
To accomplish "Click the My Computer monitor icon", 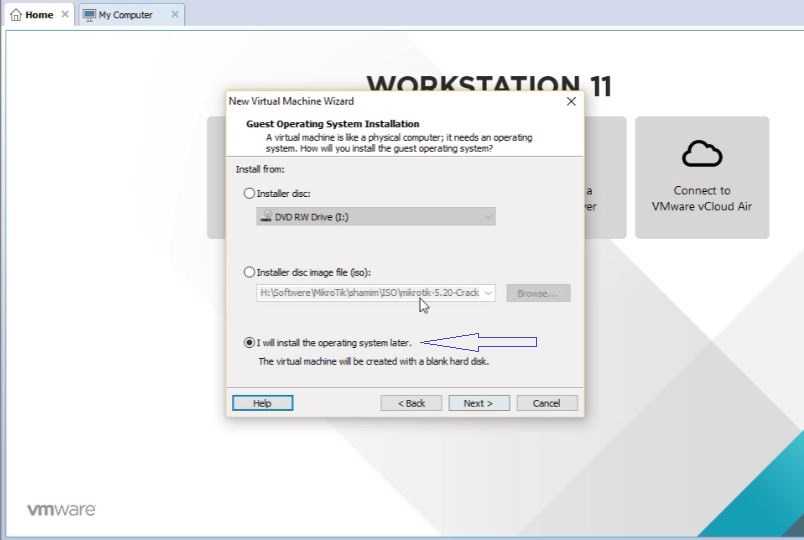I will pyautogui.click(x=89, y=15).
